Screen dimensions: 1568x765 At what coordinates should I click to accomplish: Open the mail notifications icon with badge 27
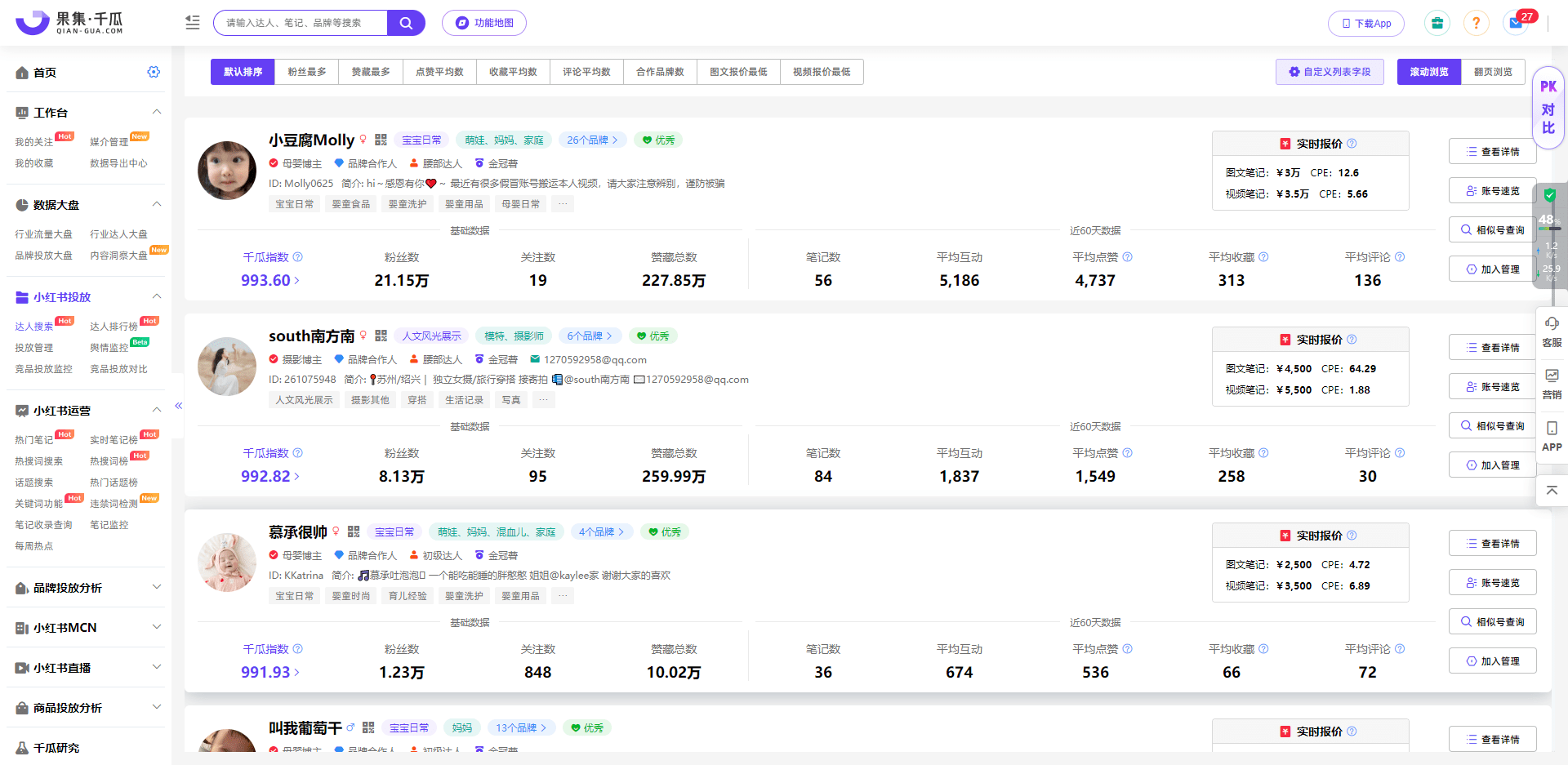coord(1516,23)
